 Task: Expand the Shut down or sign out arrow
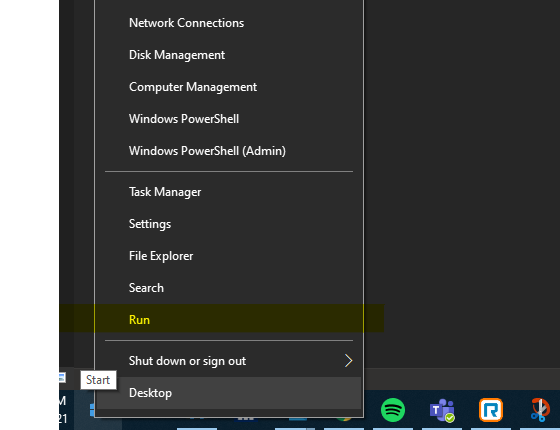click(348, 361)
